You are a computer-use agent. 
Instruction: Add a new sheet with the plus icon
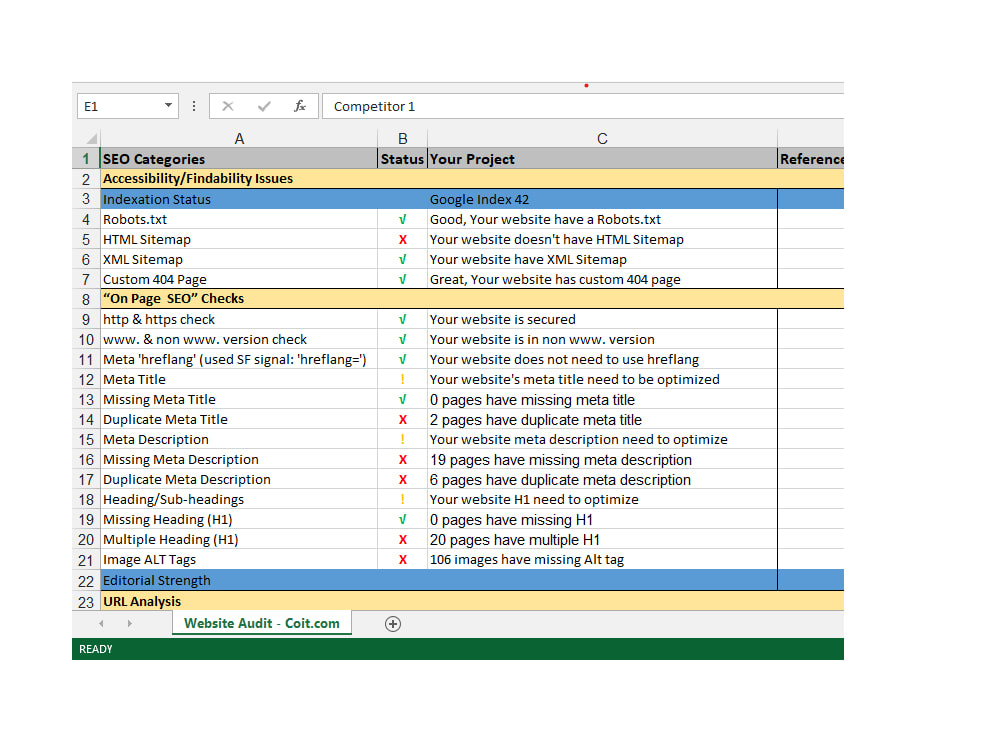(x=393, y=624)
